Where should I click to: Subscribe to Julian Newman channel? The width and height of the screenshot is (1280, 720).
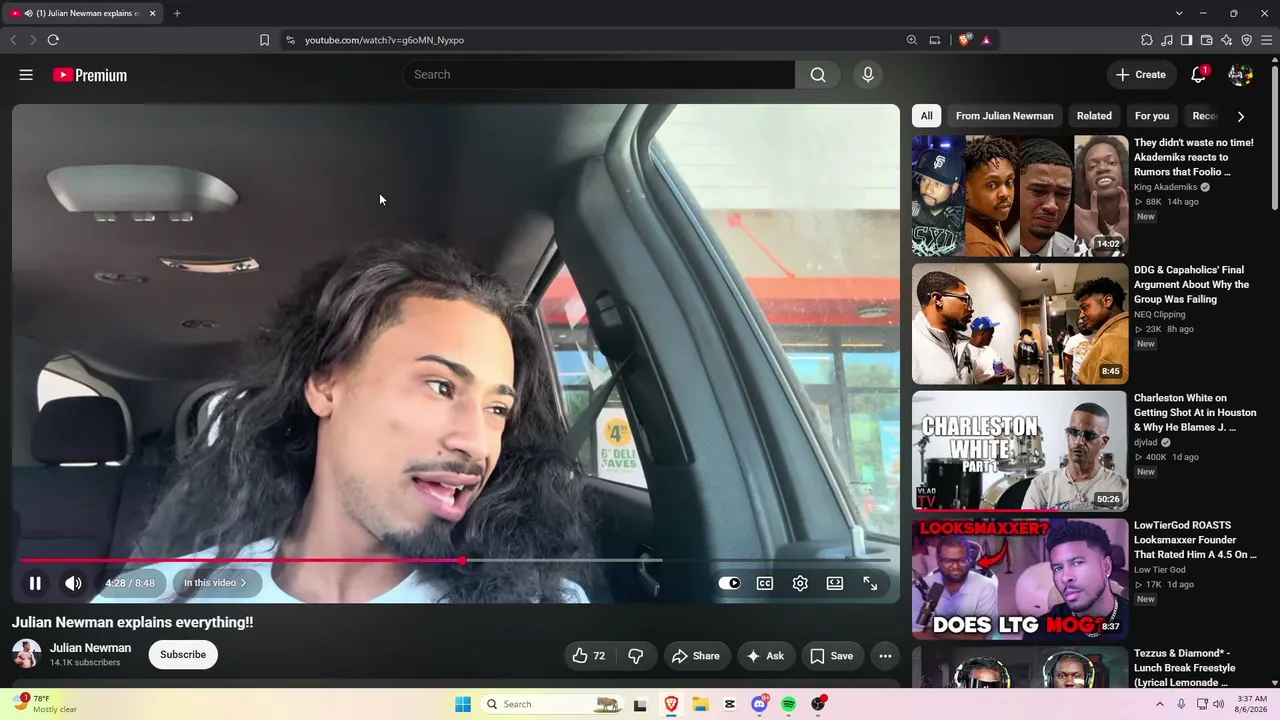(183, 655)
